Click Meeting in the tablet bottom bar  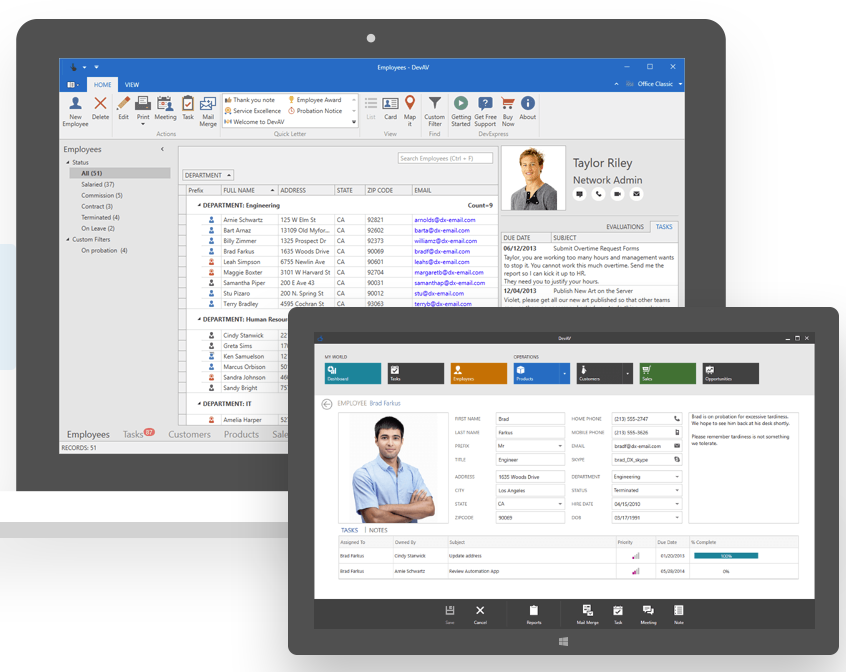[648, 614]
